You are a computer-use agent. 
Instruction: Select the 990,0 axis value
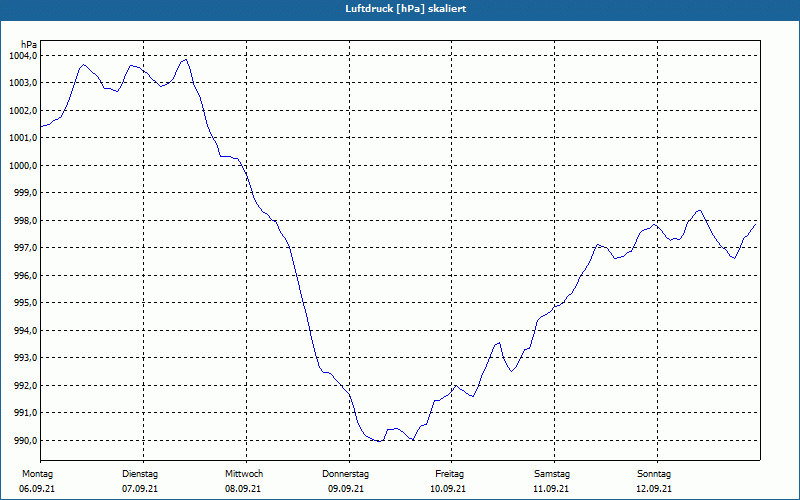coord(26,440)
